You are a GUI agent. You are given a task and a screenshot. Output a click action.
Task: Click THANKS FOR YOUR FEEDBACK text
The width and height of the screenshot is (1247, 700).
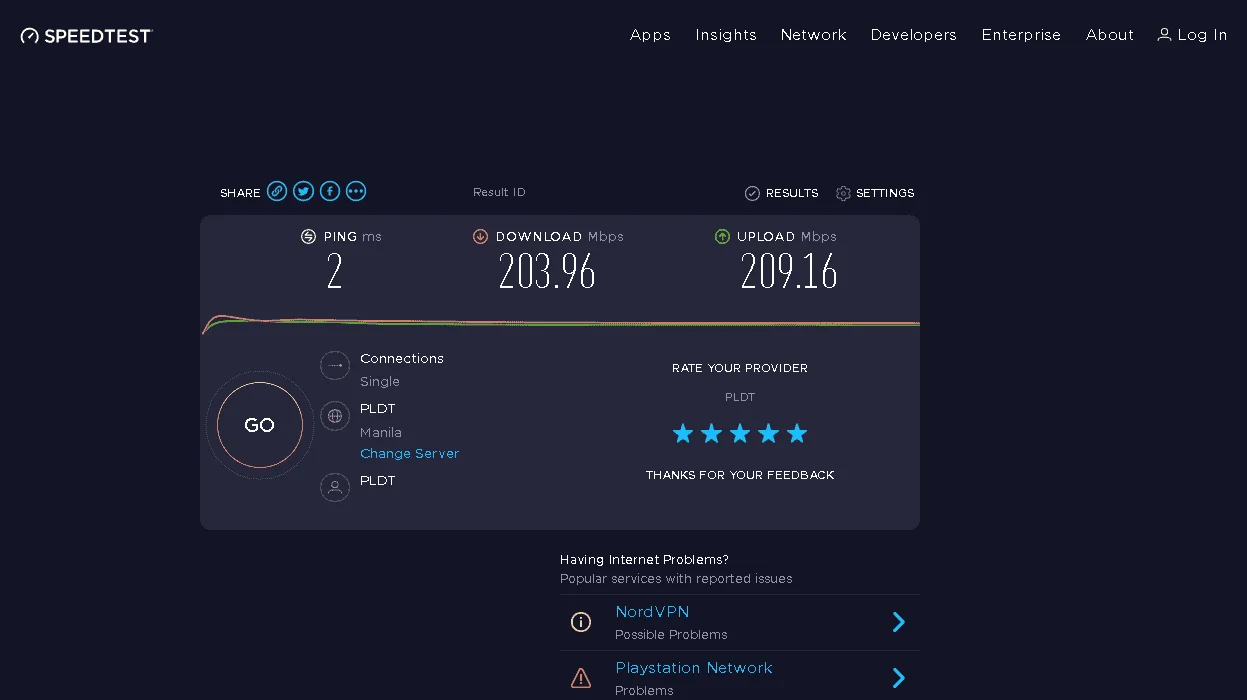741,476
